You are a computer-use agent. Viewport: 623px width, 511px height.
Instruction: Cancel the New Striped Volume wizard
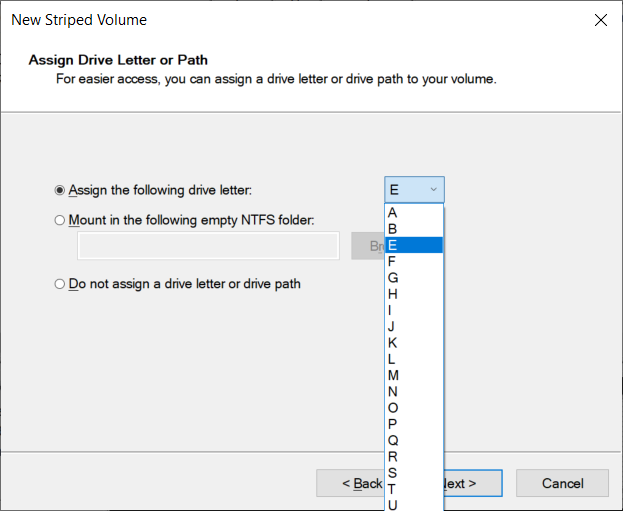click(x=562, y=483)
